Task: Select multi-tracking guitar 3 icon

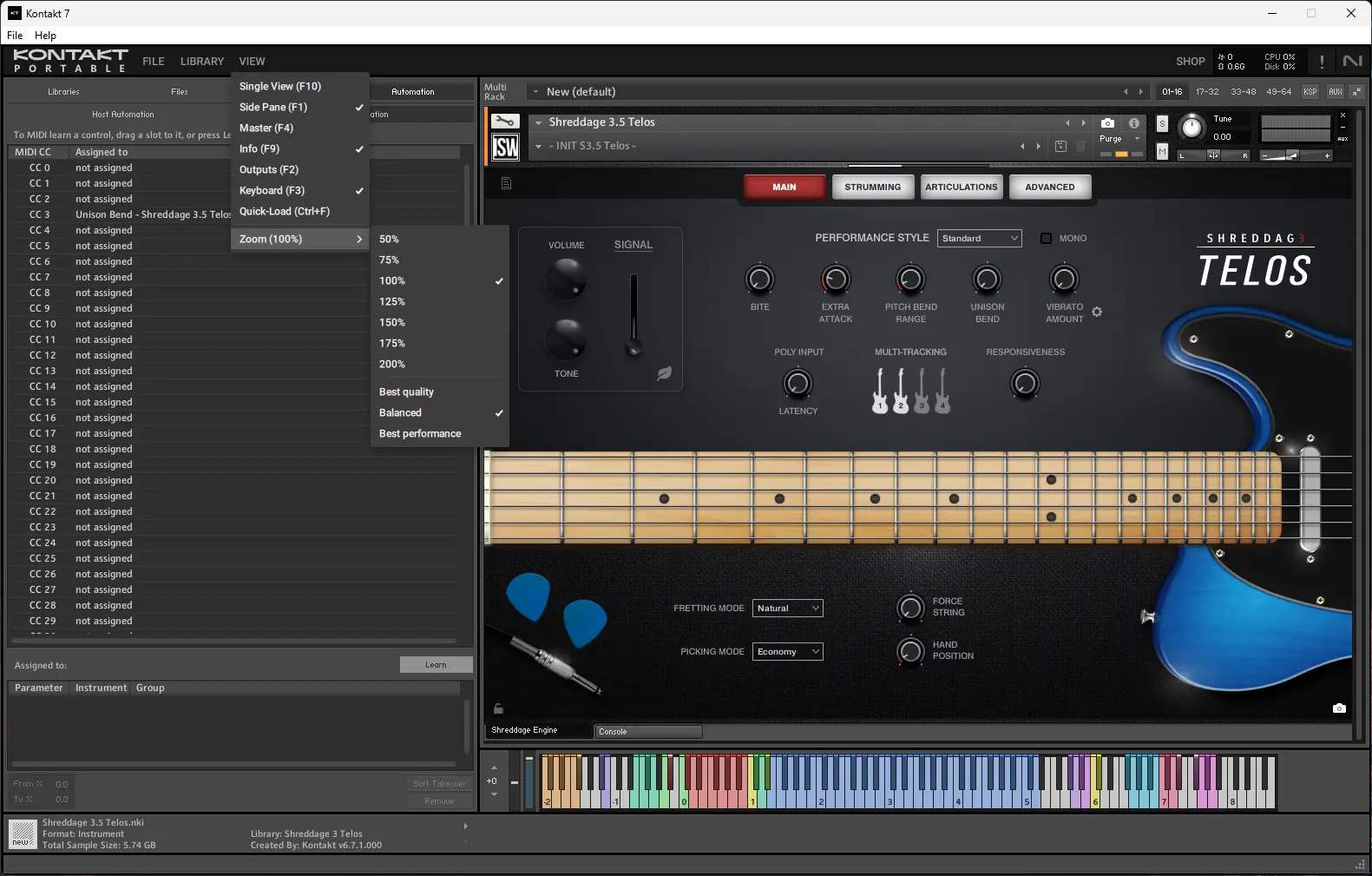Action: (x=922, y=391)
